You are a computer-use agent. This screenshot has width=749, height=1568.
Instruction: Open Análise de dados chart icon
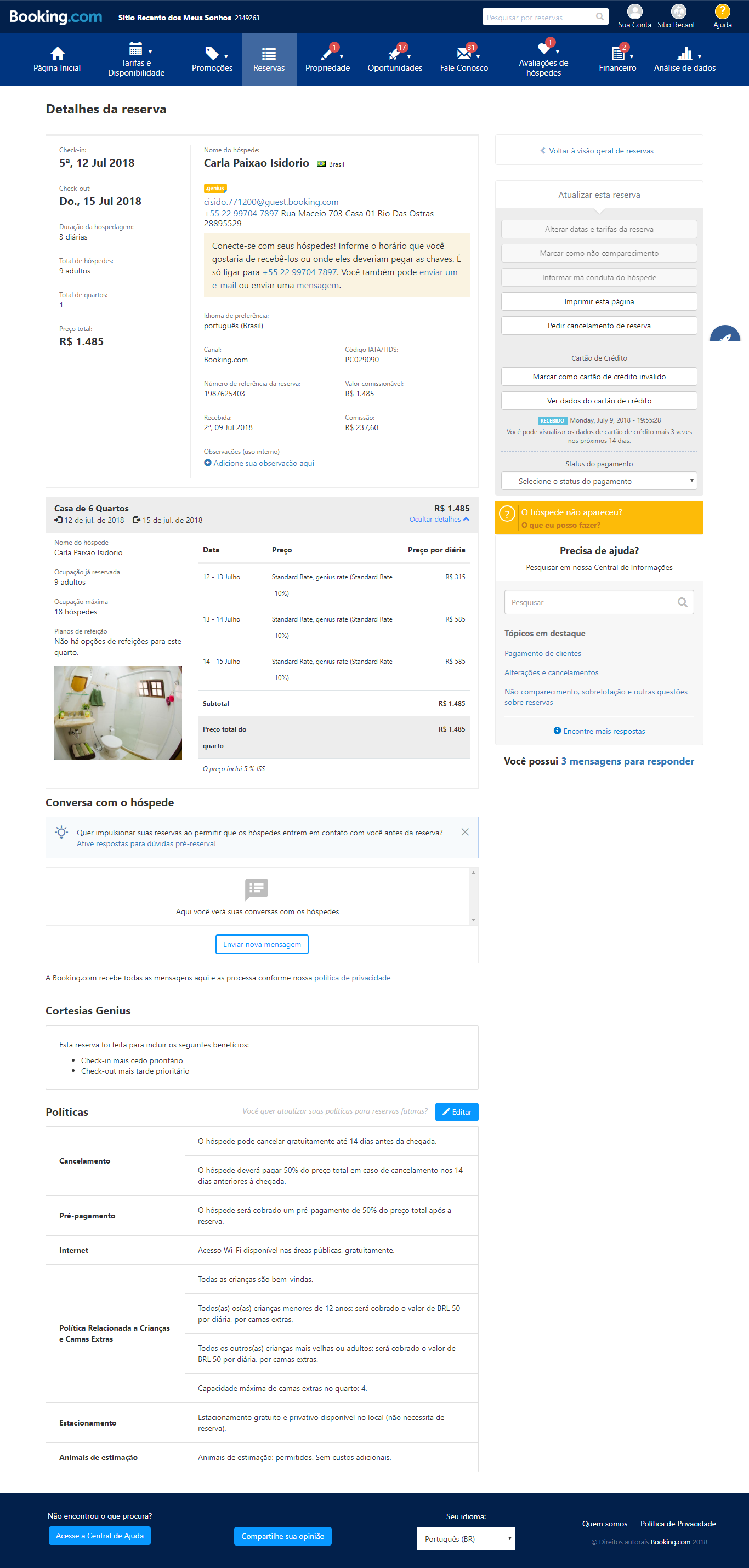[684, 54]
